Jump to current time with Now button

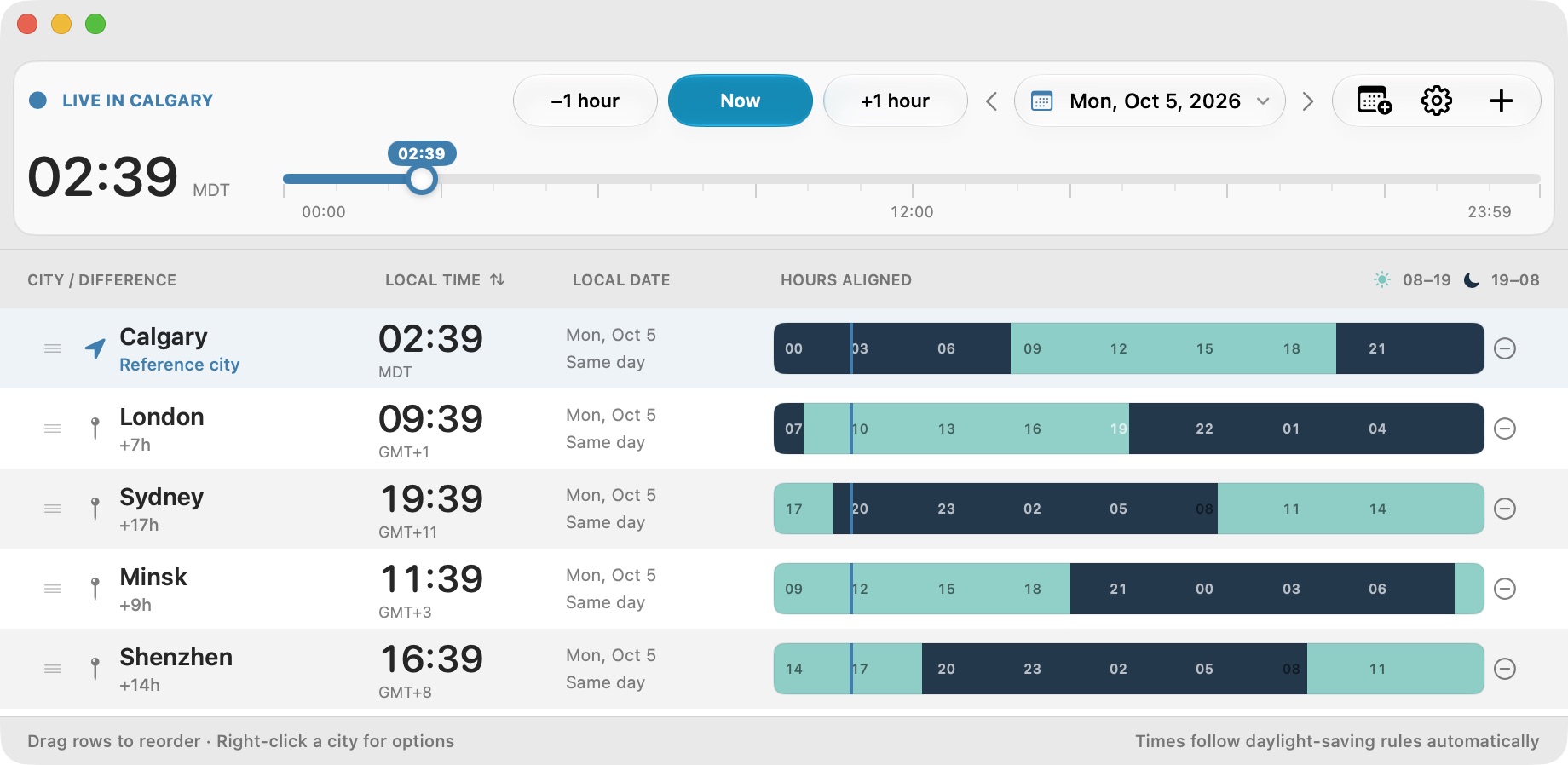point(741,101)
